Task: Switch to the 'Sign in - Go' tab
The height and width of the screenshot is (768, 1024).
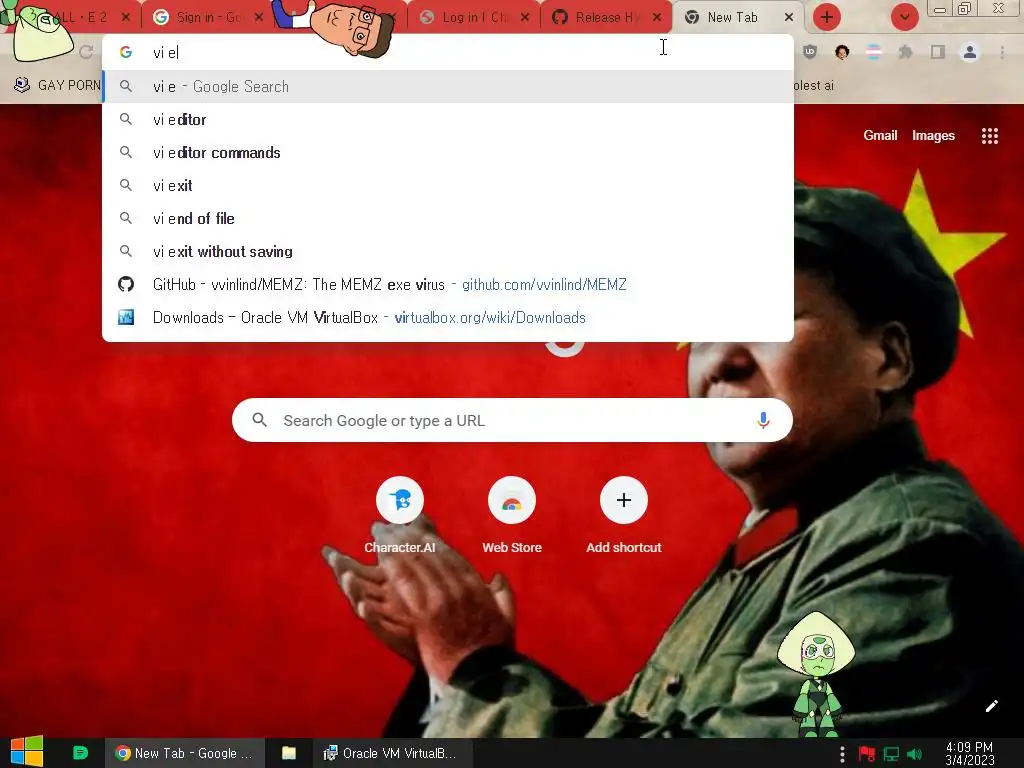Action: pyautogui.click(x=206, y=18)
